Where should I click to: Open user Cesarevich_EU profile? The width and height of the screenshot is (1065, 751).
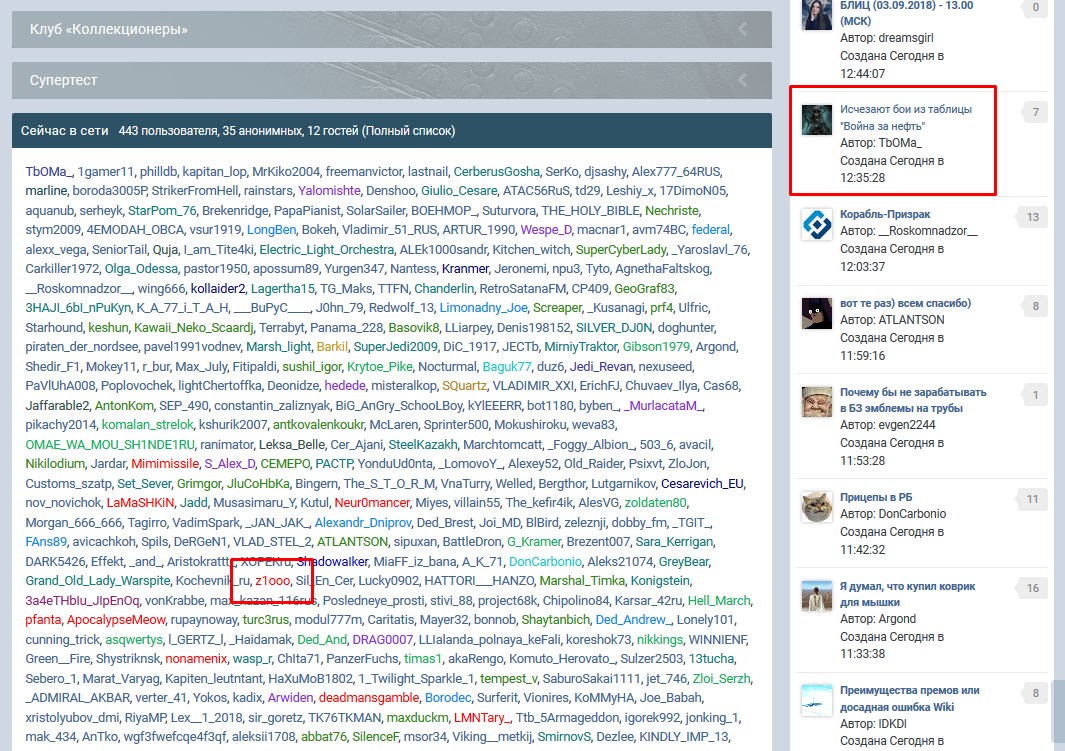coord(702,483)
